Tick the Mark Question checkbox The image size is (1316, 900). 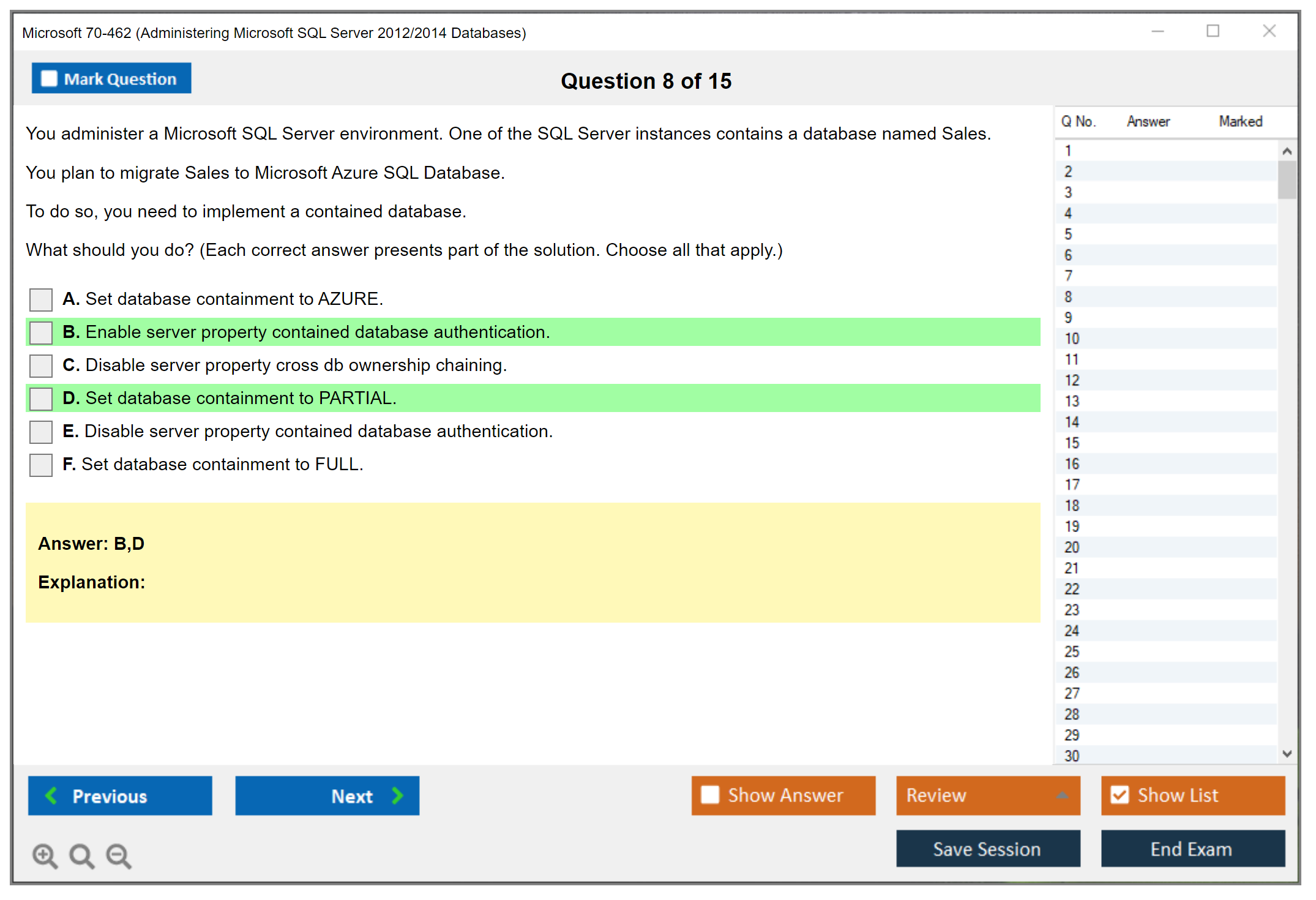[49, 78]
